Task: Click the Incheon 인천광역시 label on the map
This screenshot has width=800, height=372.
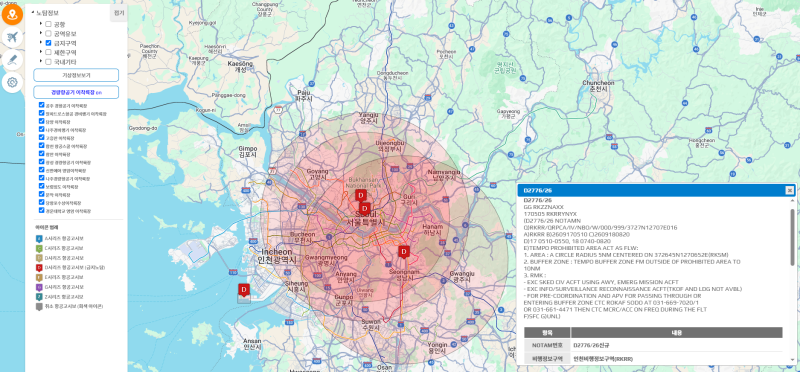Action: (278, 256)
